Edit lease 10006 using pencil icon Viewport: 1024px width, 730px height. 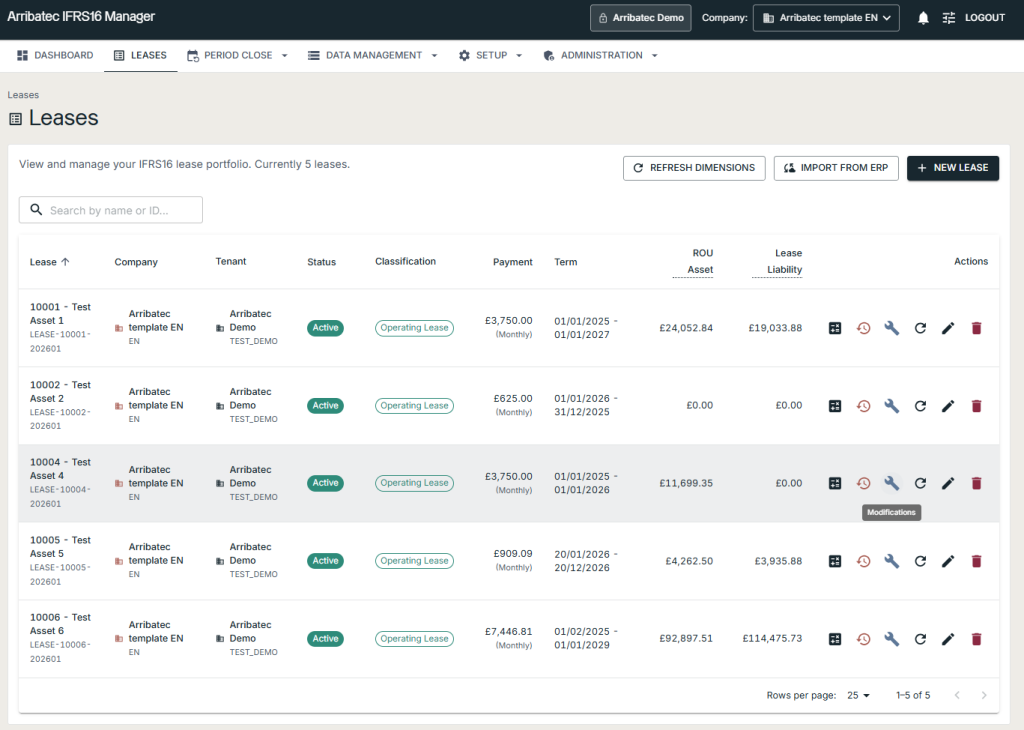tap(948, 639)
